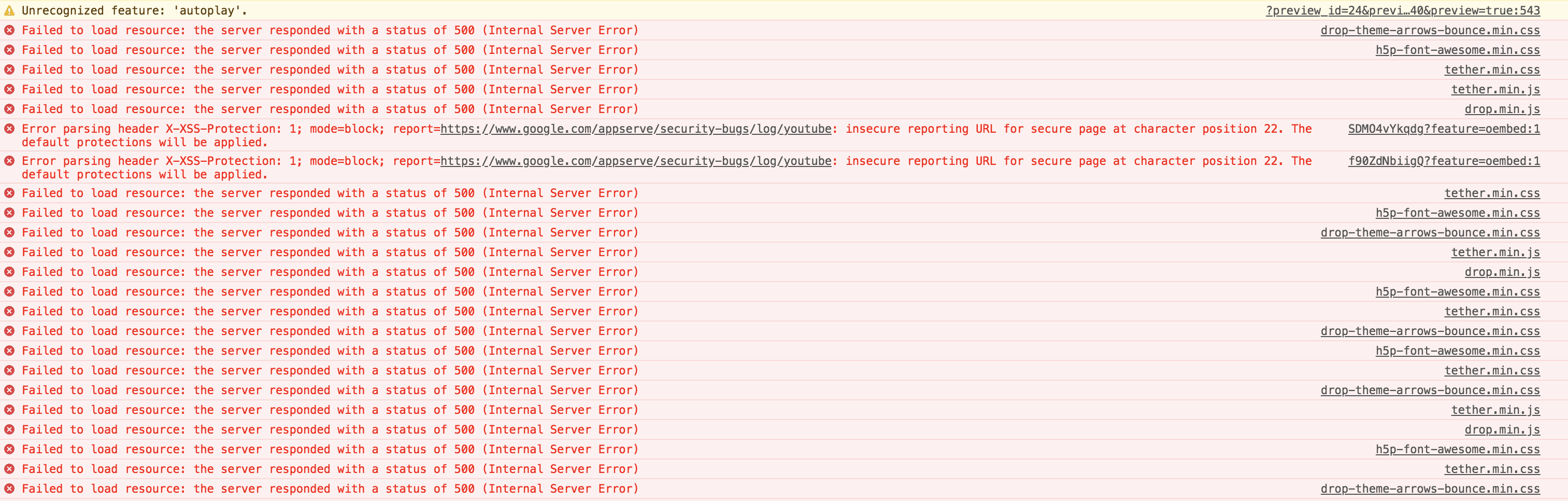Follow the google.com report URL in SDMO4vYkqdg error
Image resolution: width=1568 pixels, height=501 pixels.
(x=635, y=129)
